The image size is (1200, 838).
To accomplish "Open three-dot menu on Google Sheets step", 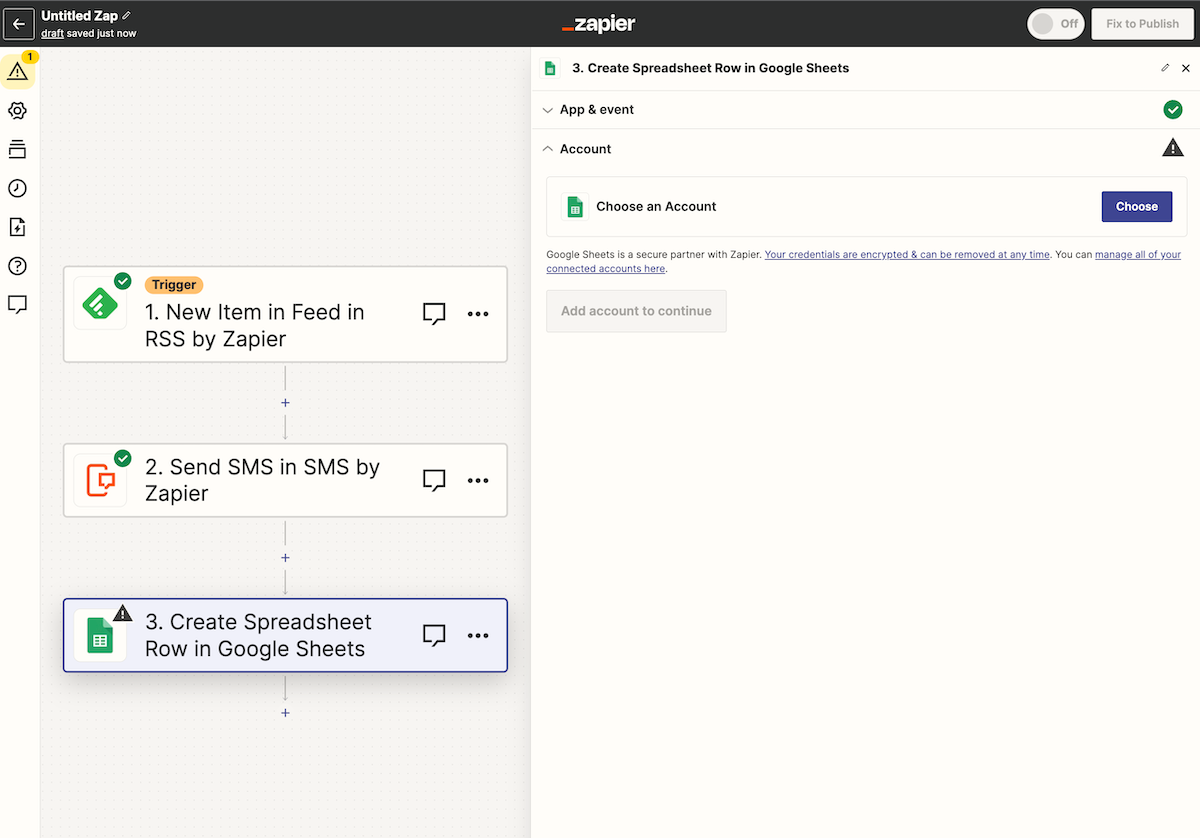I will [x=478, y=635].
